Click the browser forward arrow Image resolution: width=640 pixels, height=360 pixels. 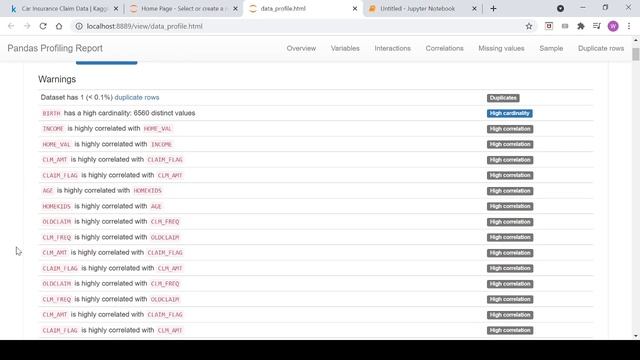coord(27,26)
